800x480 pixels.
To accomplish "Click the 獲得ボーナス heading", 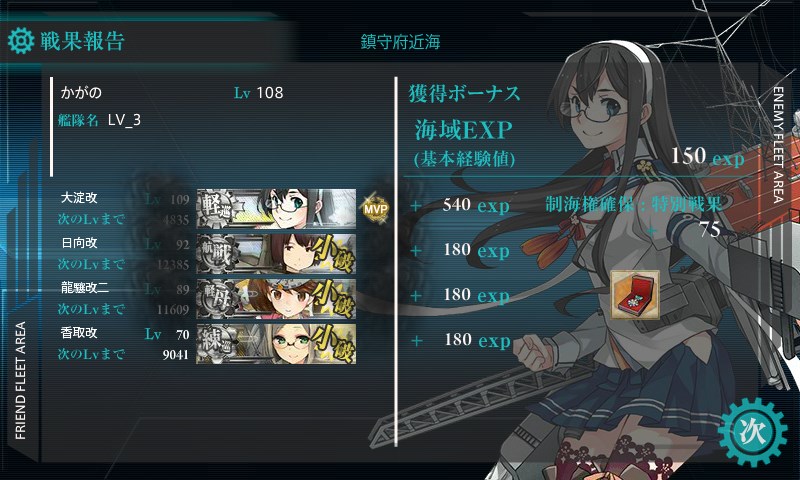I will click(x=464, y=93).
